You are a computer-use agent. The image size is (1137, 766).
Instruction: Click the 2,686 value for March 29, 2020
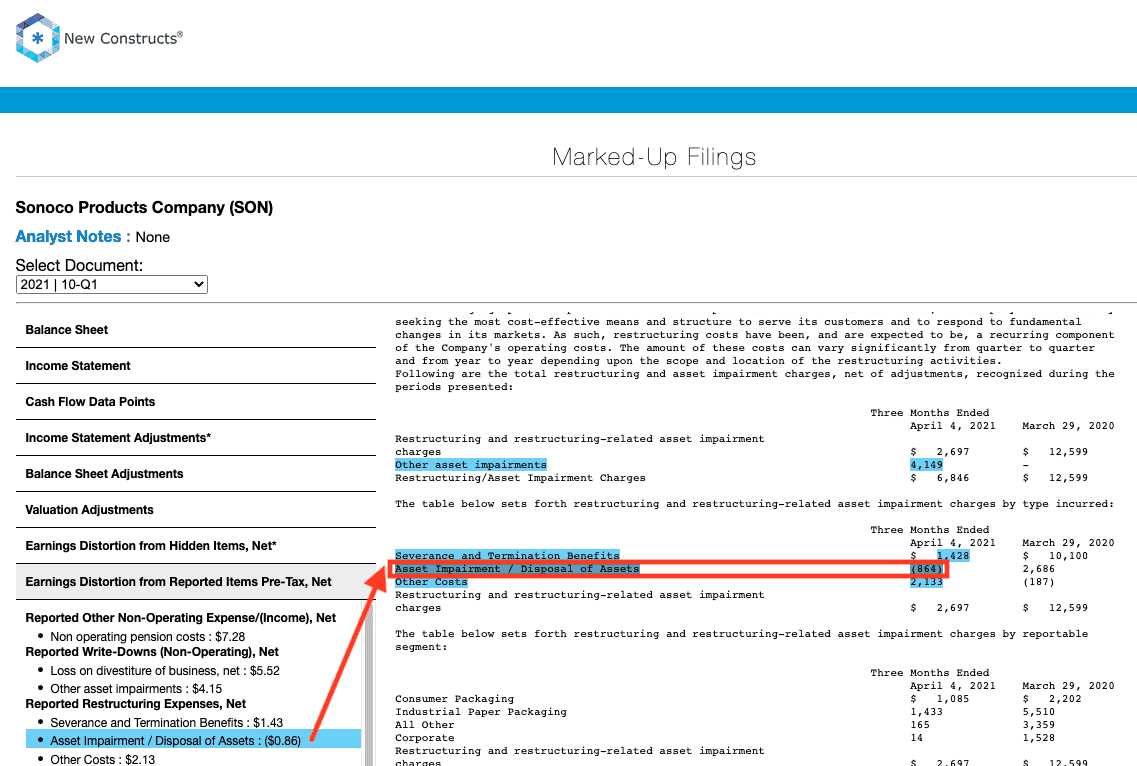pos(1039,569)
